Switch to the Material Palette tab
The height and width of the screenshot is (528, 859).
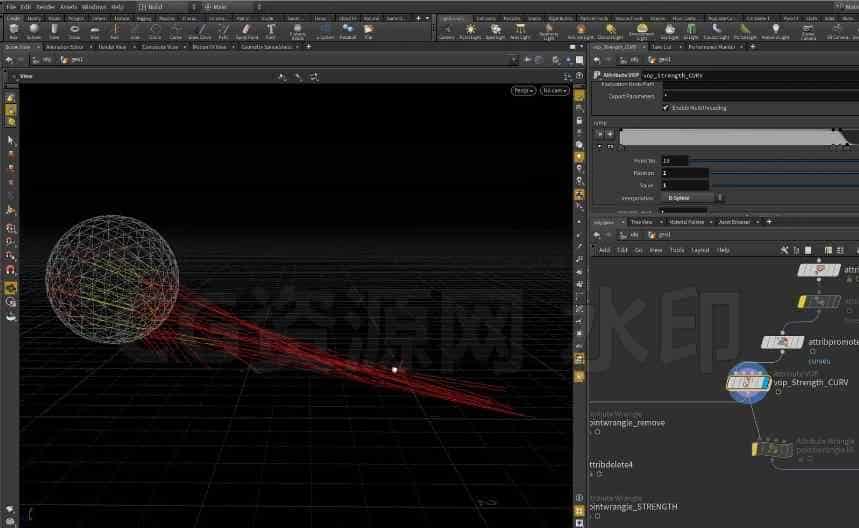coord(687,222)
